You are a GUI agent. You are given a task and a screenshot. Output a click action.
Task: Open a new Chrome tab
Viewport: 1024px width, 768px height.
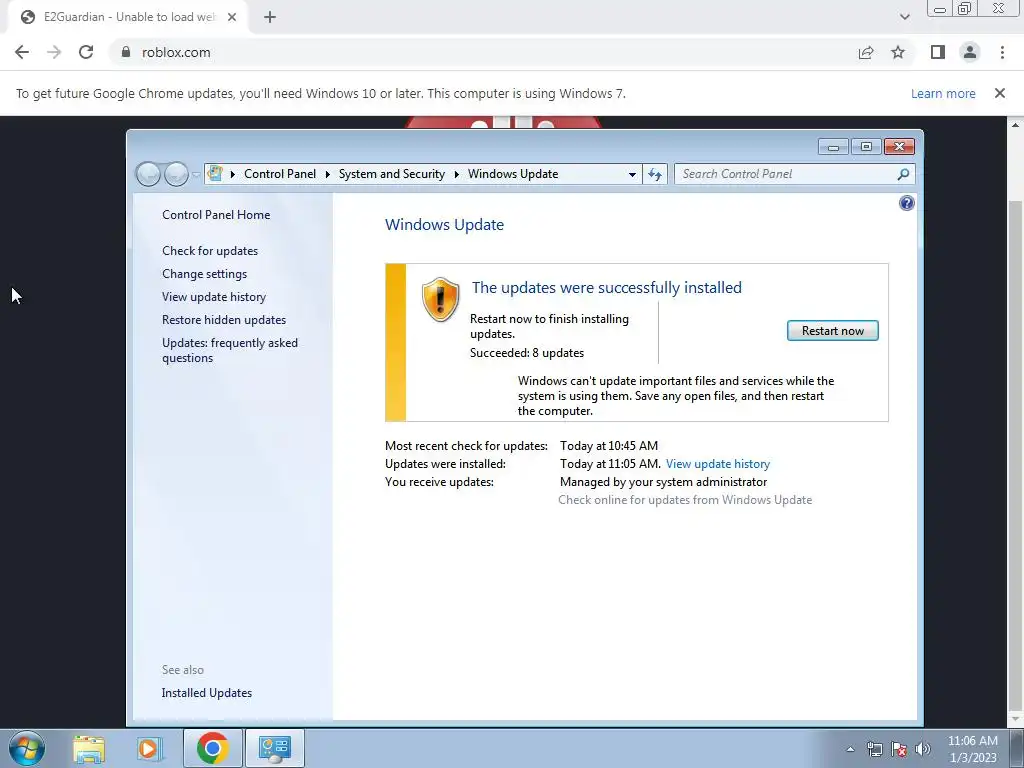270,17
